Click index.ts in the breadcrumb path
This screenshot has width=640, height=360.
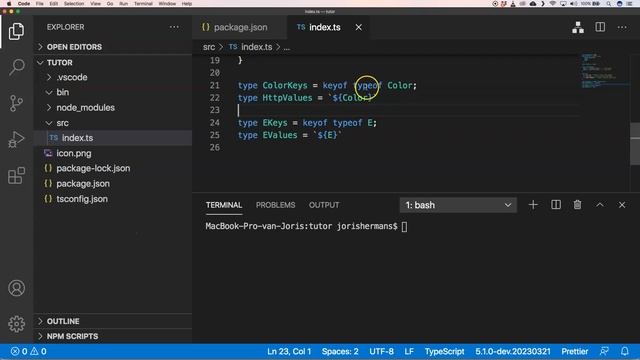(256, 47)
